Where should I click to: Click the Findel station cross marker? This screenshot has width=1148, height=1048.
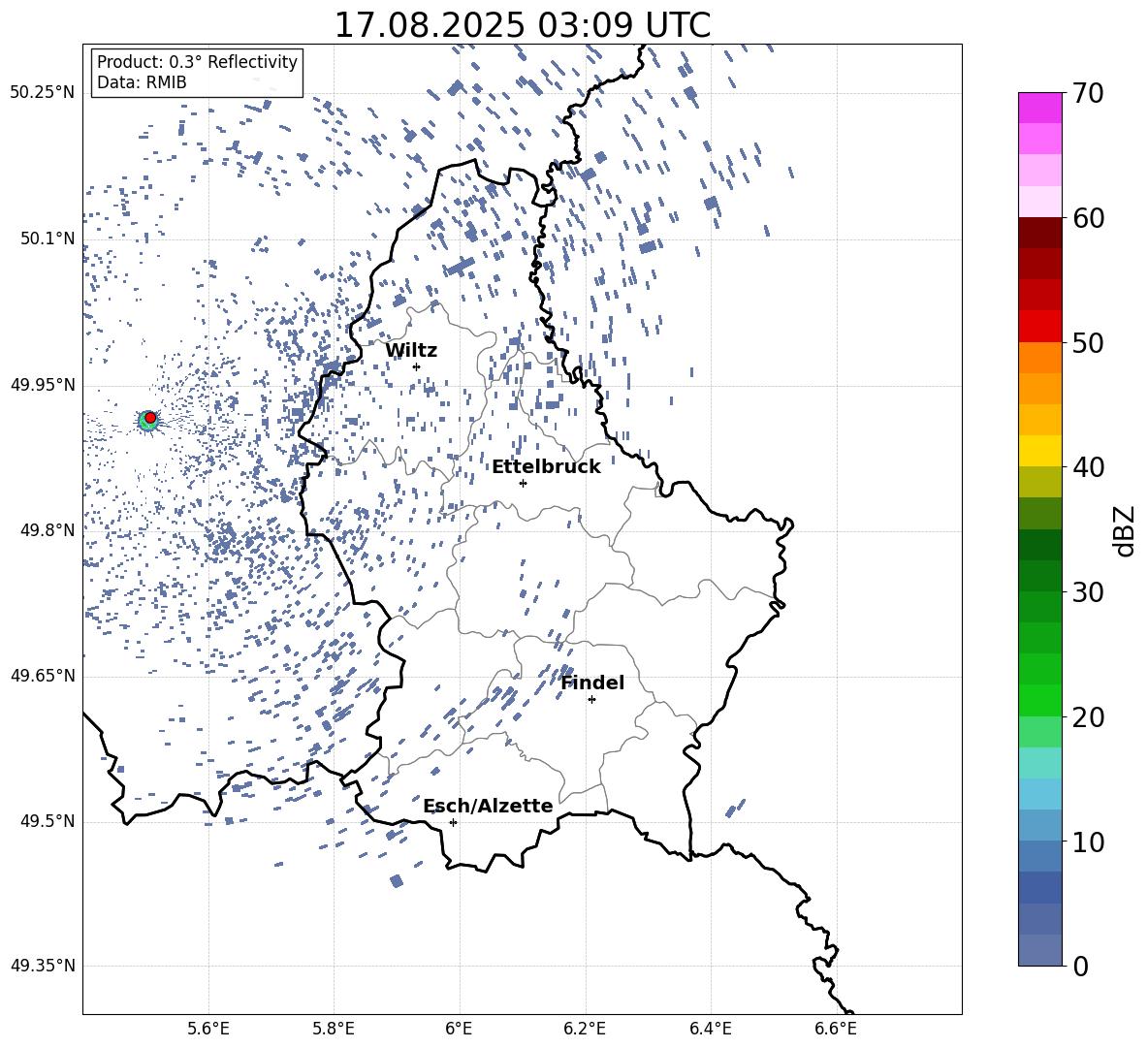coord(591,700)
